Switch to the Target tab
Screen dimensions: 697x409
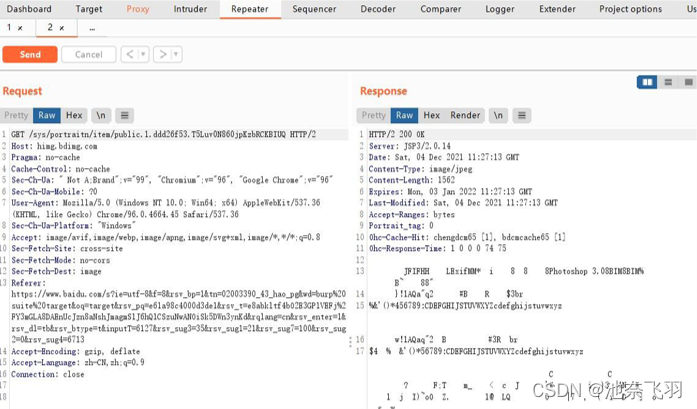pos(89,9)
